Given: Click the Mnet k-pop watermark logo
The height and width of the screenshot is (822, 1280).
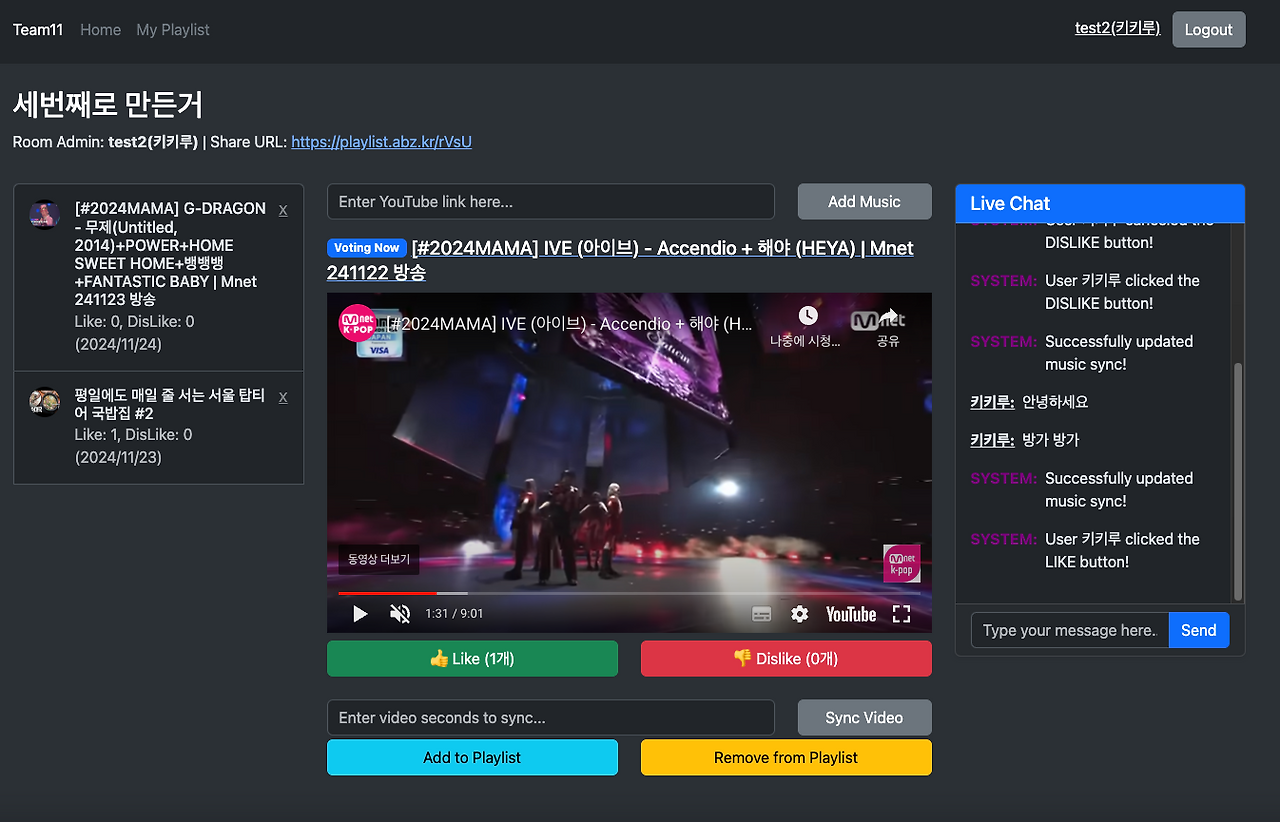Looking at the screenshot, I should tap(902, 564).
